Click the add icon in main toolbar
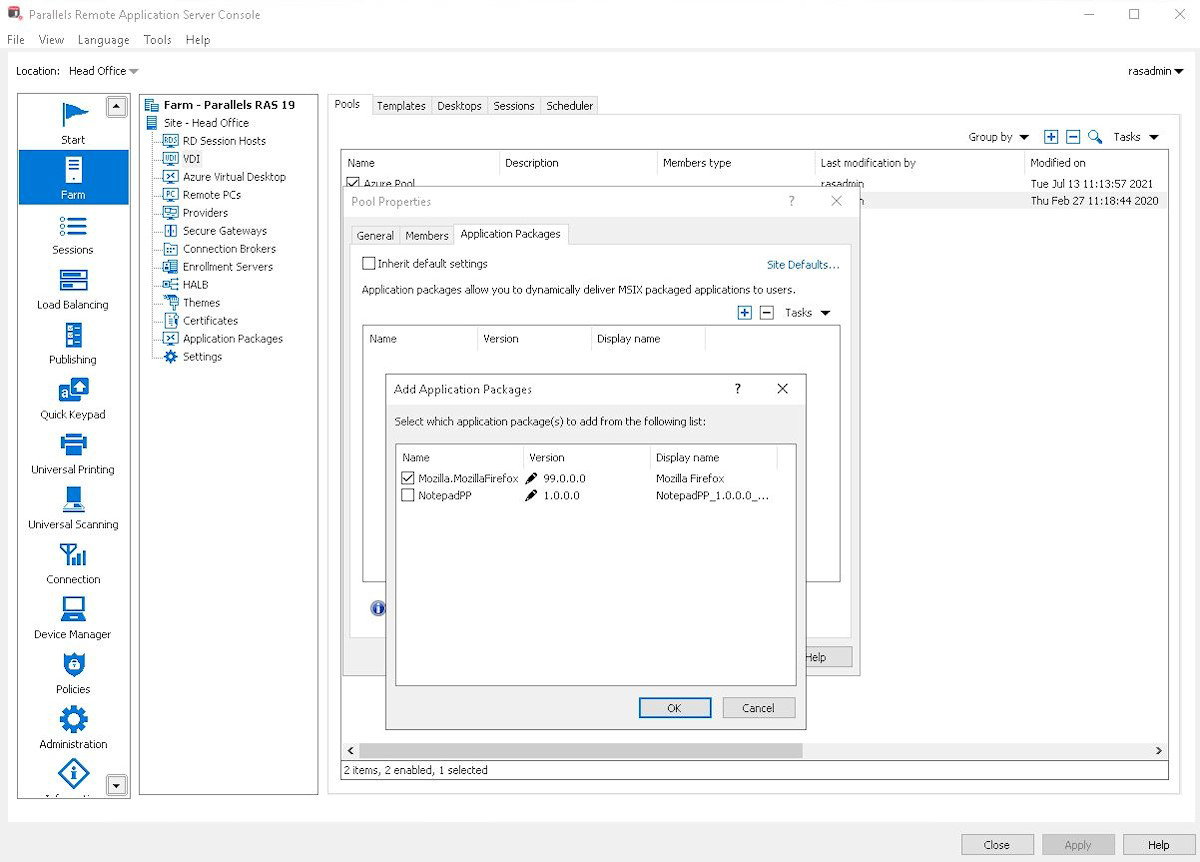The width and height of the screenshot is (1200, 862). [x=1051, y=137]
